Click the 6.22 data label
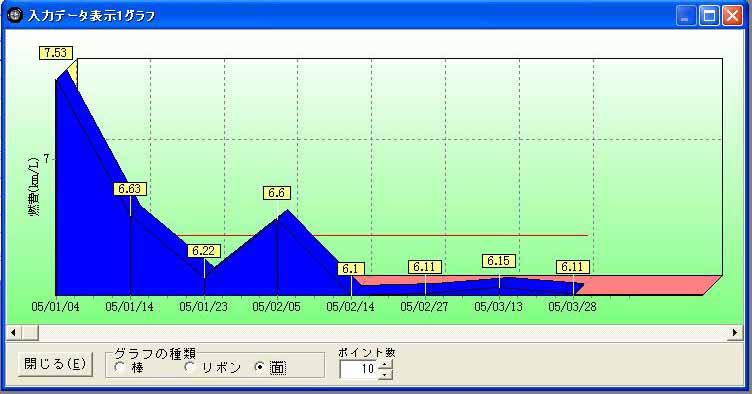 (204, 251)
